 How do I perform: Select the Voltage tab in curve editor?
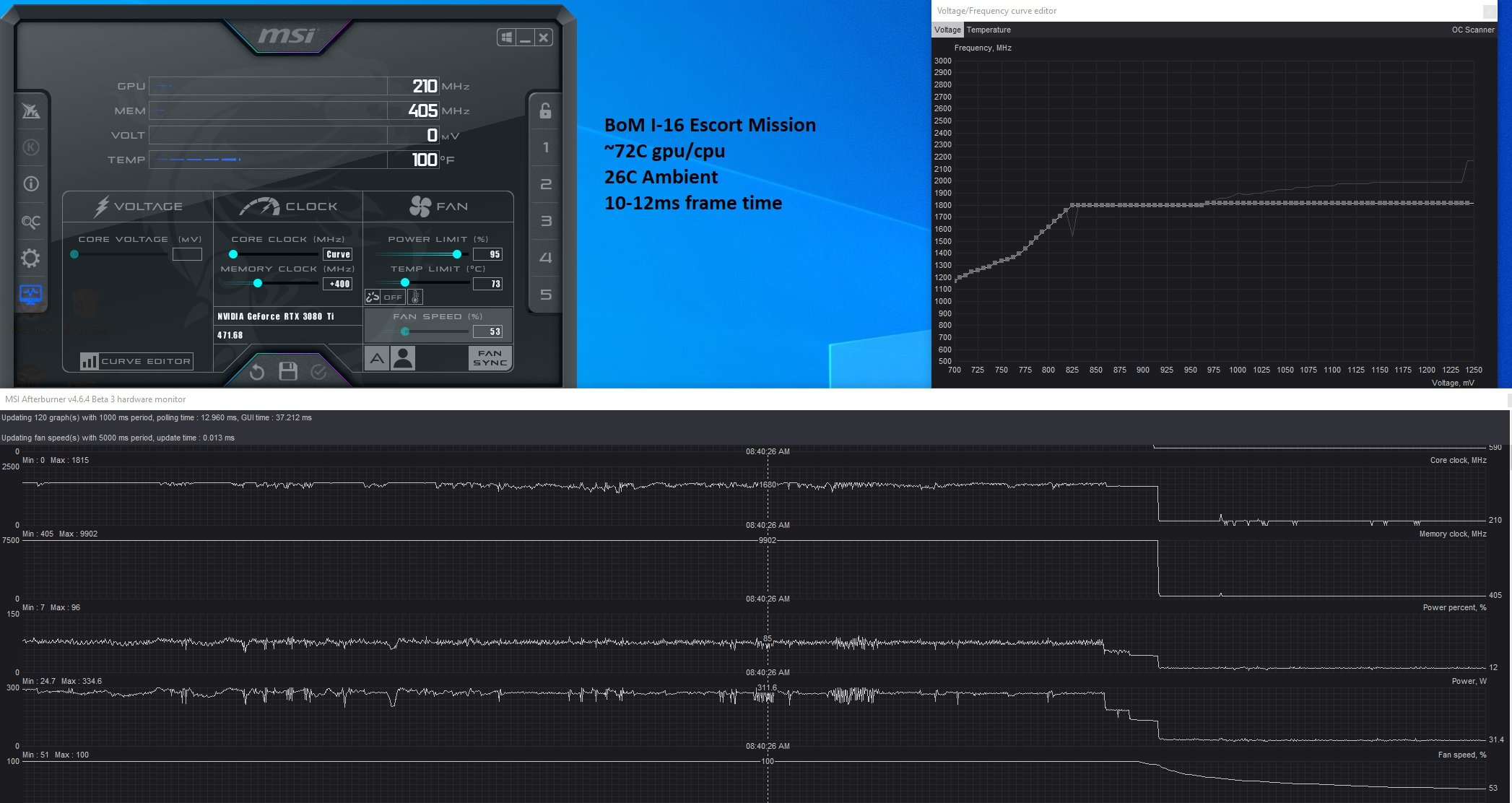tap(947, 30)
